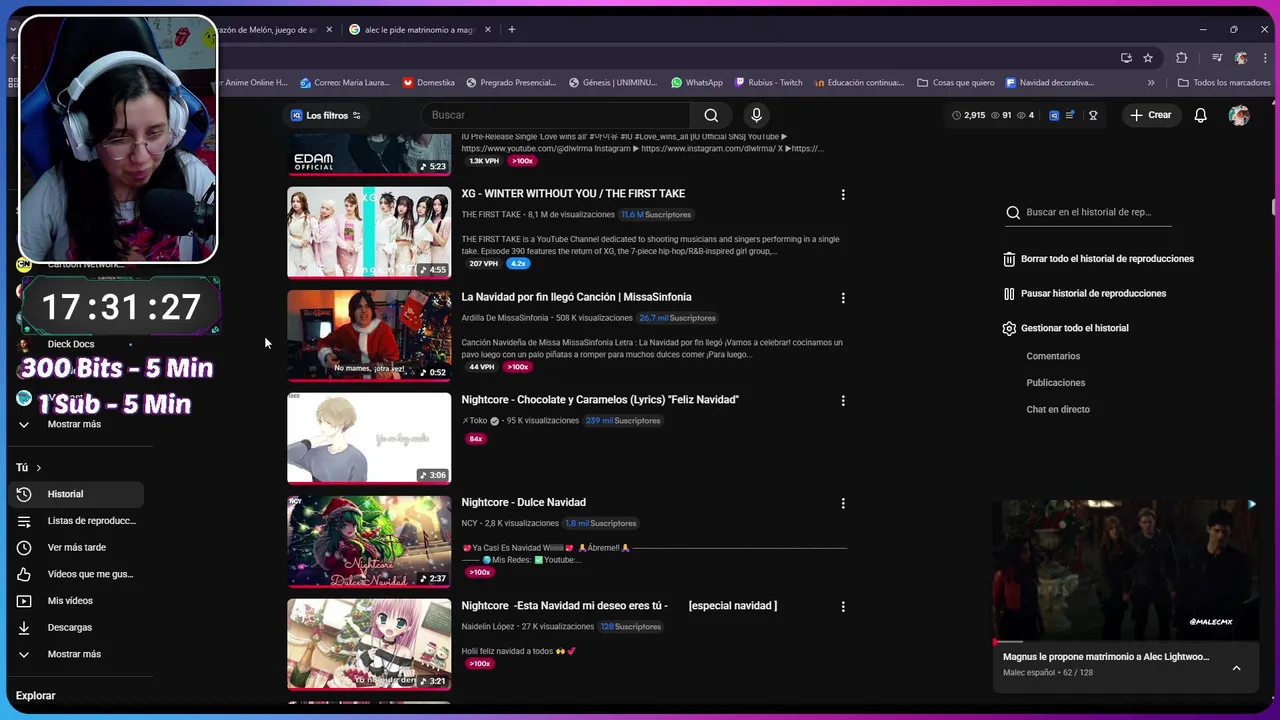Open the Navidad decorativa bookmark
The width and height of the screenshot is (1280, 720).
pyautogui.click(x=1050, y=83)
